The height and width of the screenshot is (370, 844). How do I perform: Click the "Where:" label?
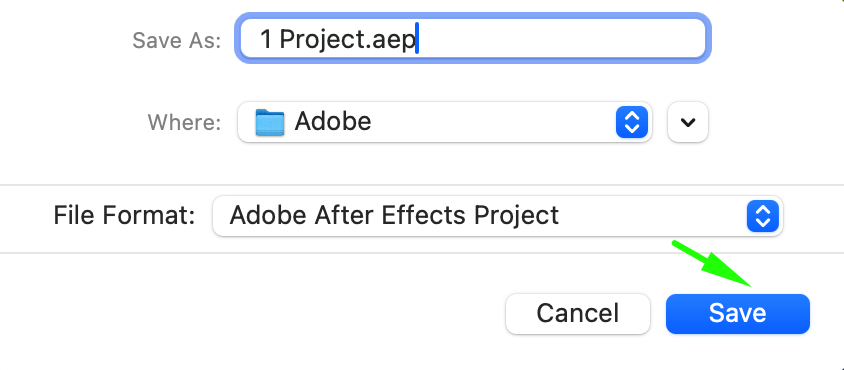click(x=185, y=123)
